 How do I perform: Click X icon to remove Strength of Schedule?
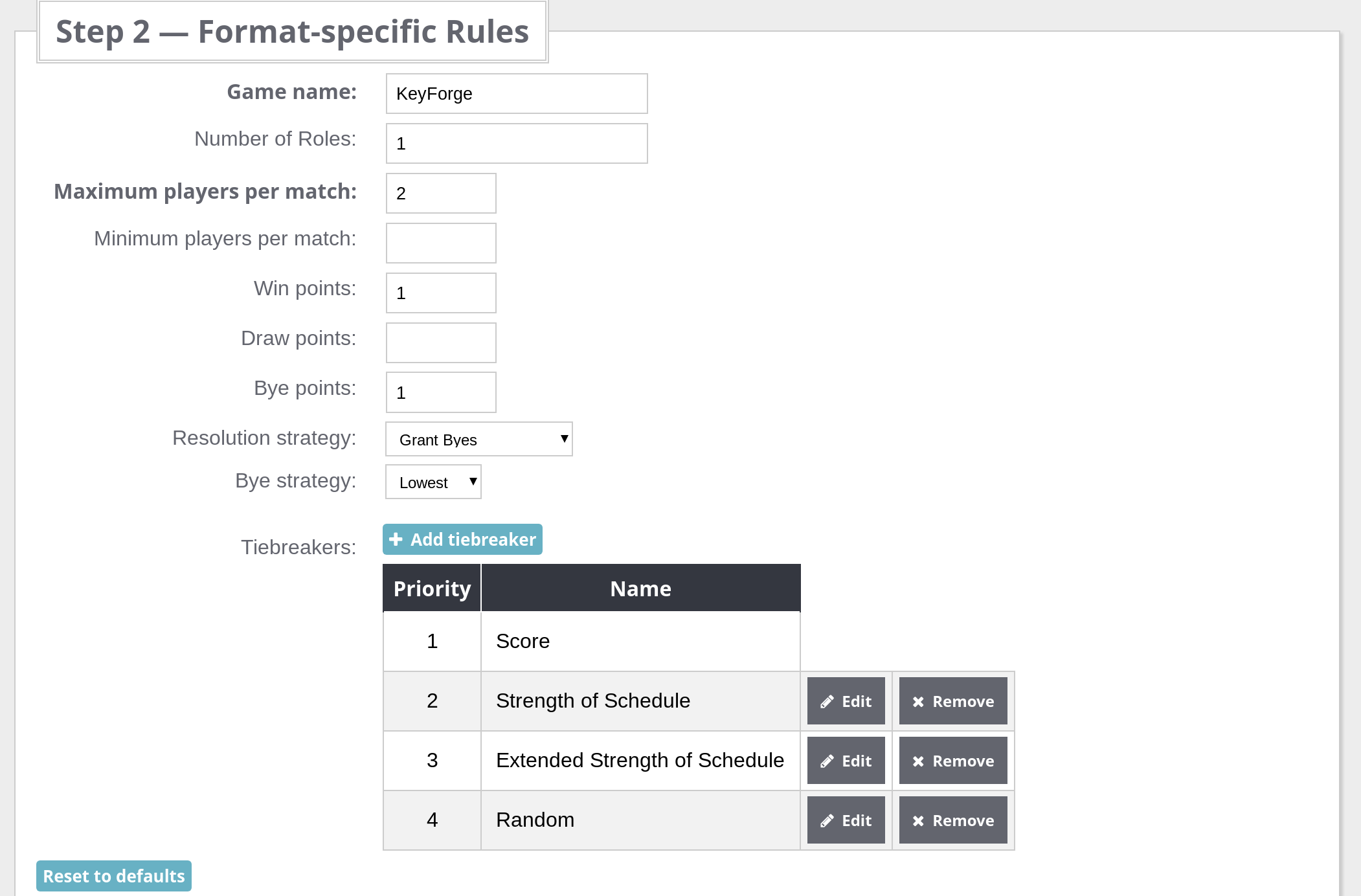pyautogui.click(x=918, y=702)
